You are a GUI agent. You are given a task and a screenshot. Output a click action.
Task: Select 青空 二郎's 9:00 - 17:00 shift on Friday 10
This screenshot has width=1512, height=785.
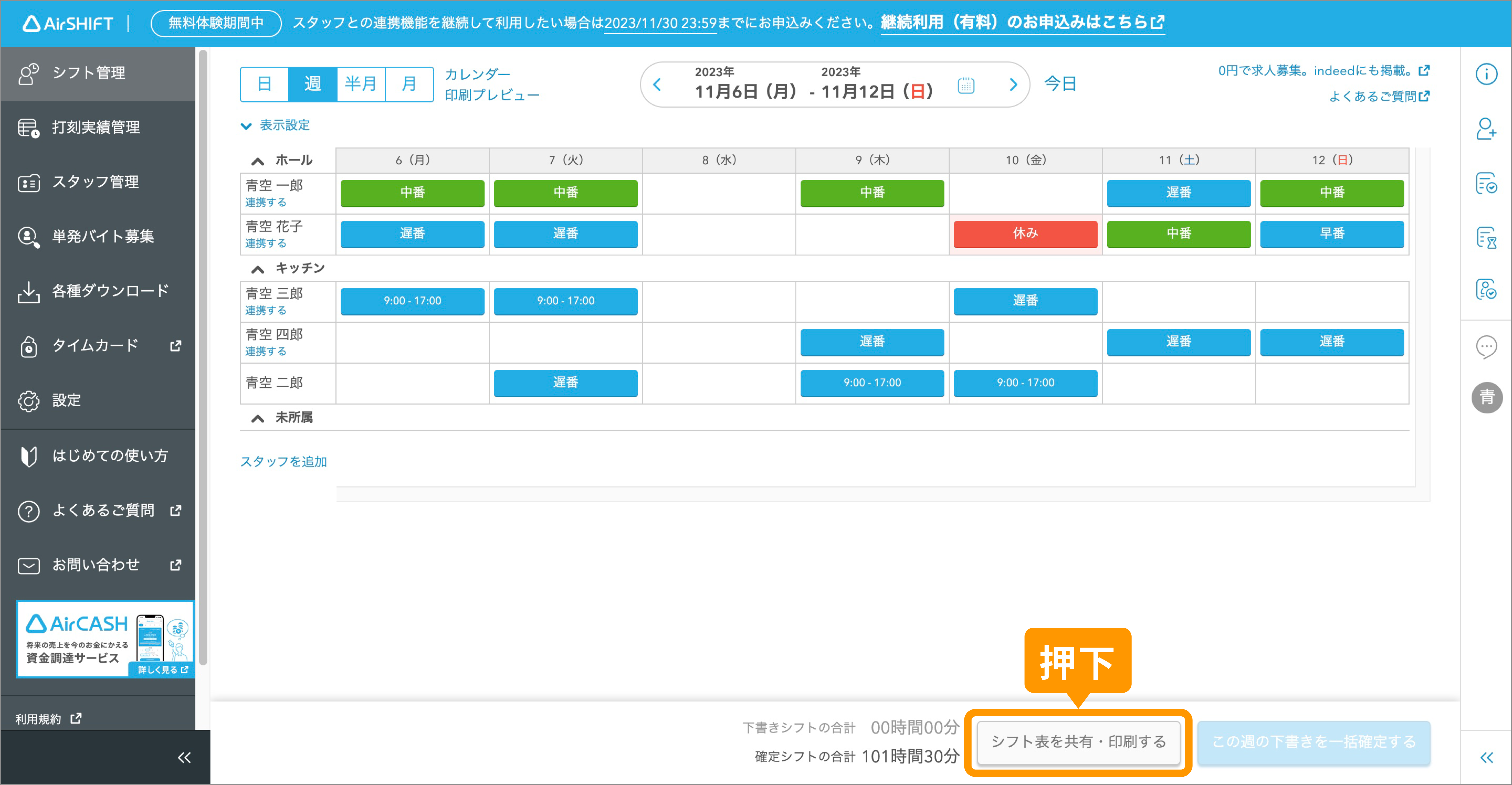[1025, 383]
